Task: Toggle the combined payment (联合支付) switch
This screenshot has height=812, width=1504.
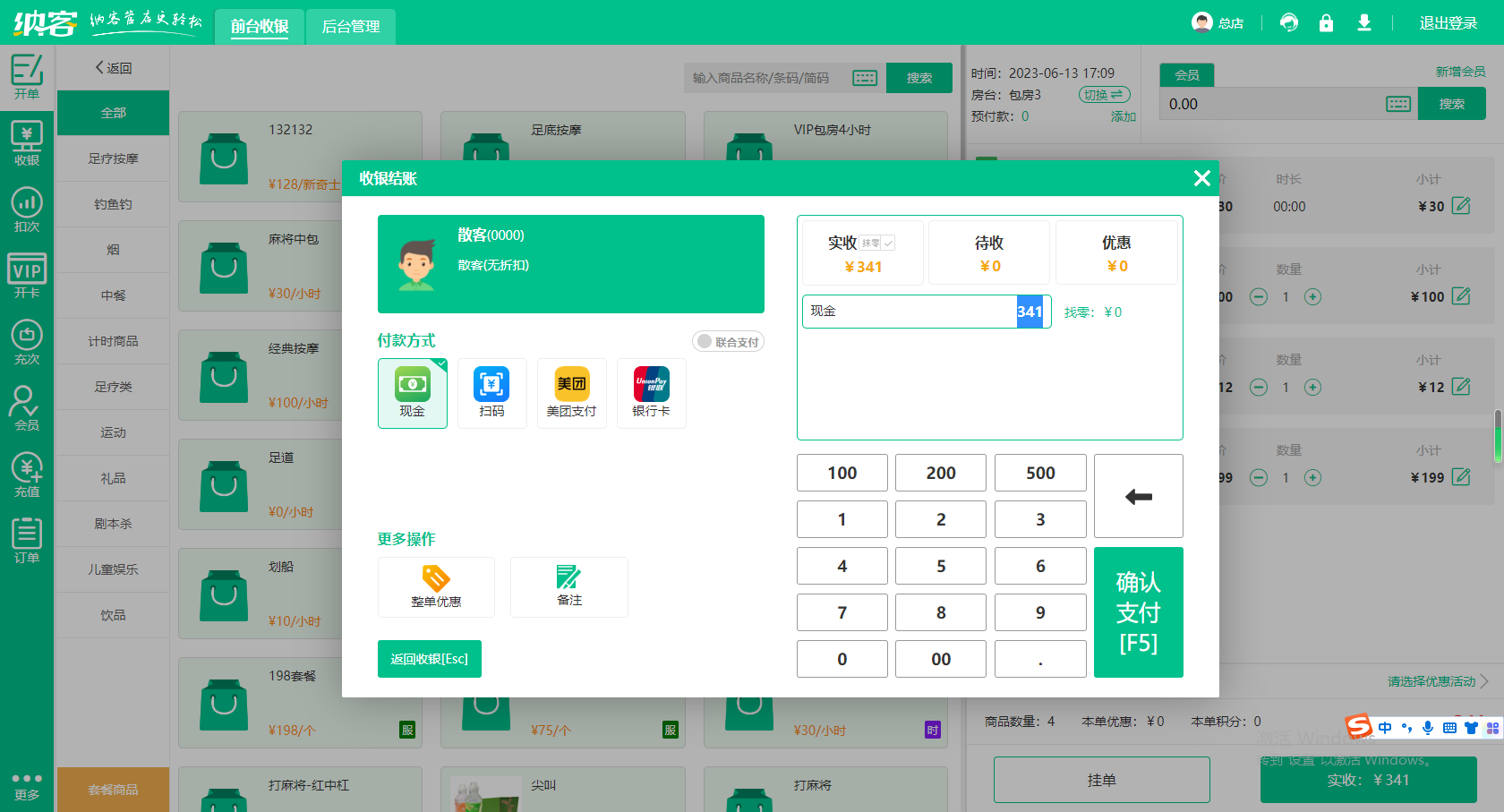Action: [x=728, y=342]
